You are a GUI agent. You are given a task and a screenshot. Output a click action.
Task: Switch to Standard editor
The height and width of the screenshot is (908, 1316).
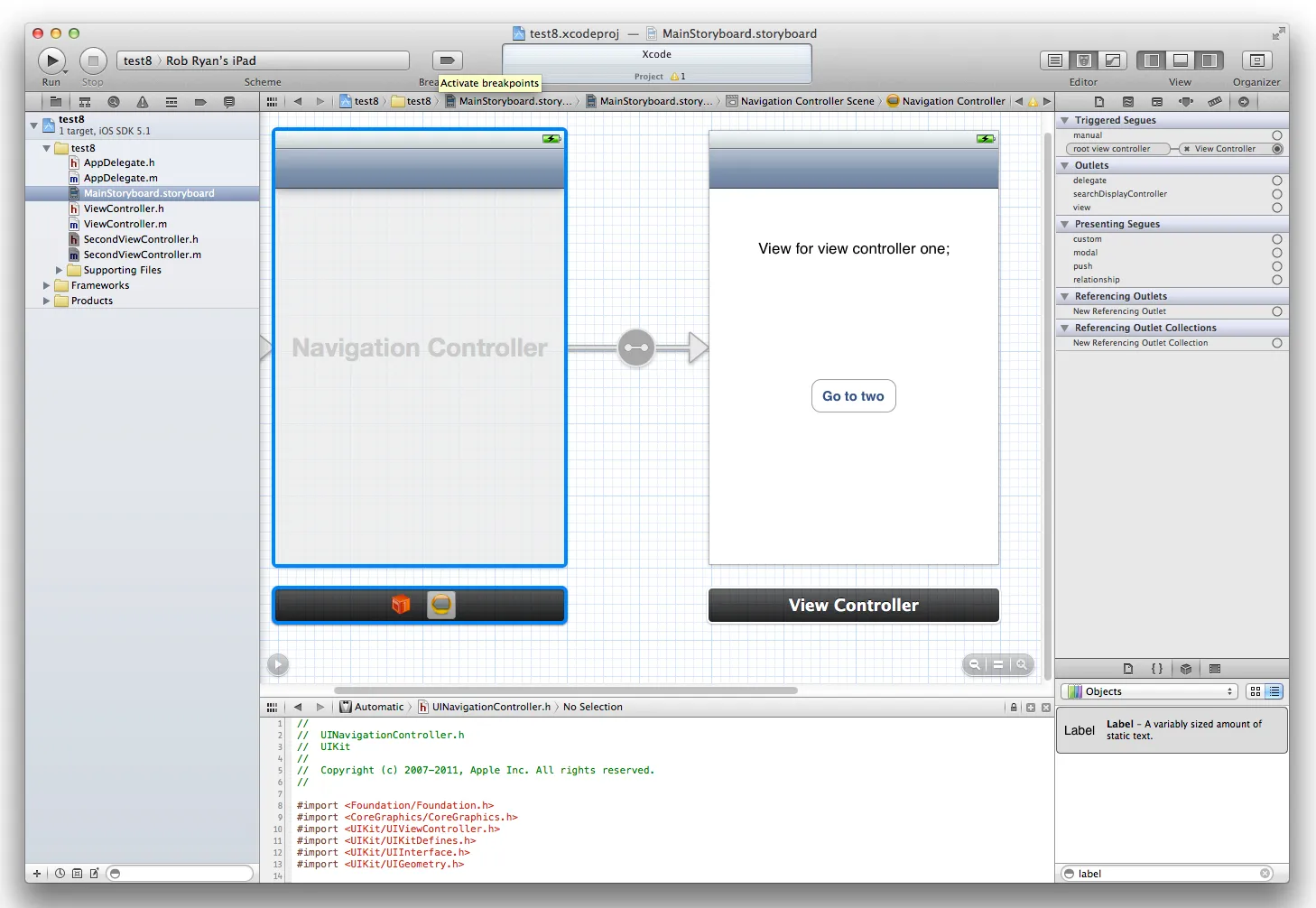(1054, 60)
